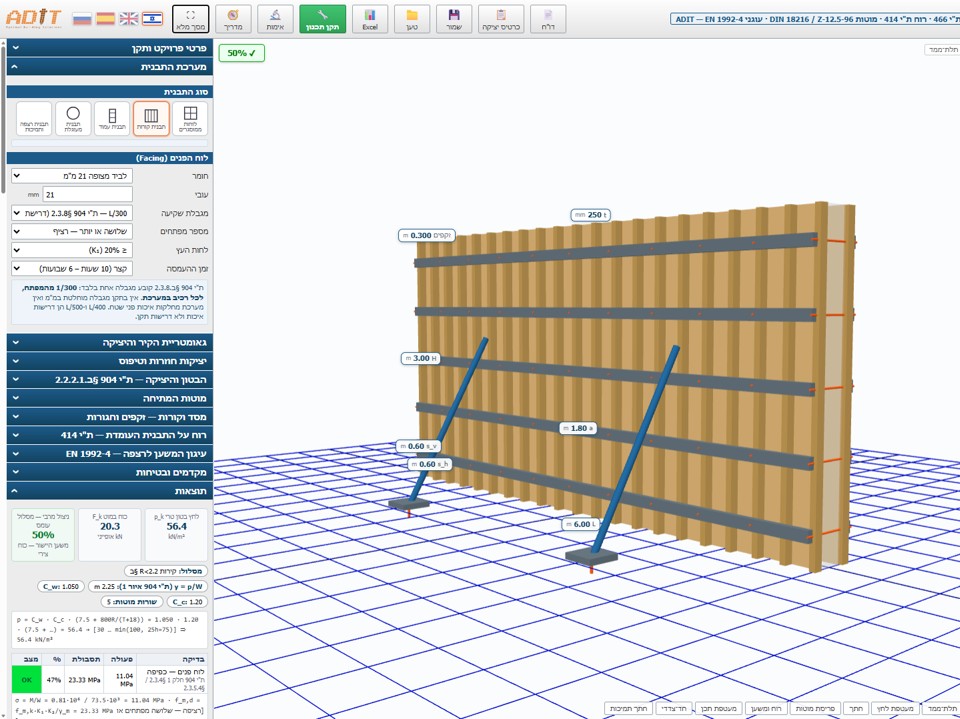Viewport: 960px width, 719px height.
Task: Click the C_c: 1.20 chip
Action: [187, 601]
